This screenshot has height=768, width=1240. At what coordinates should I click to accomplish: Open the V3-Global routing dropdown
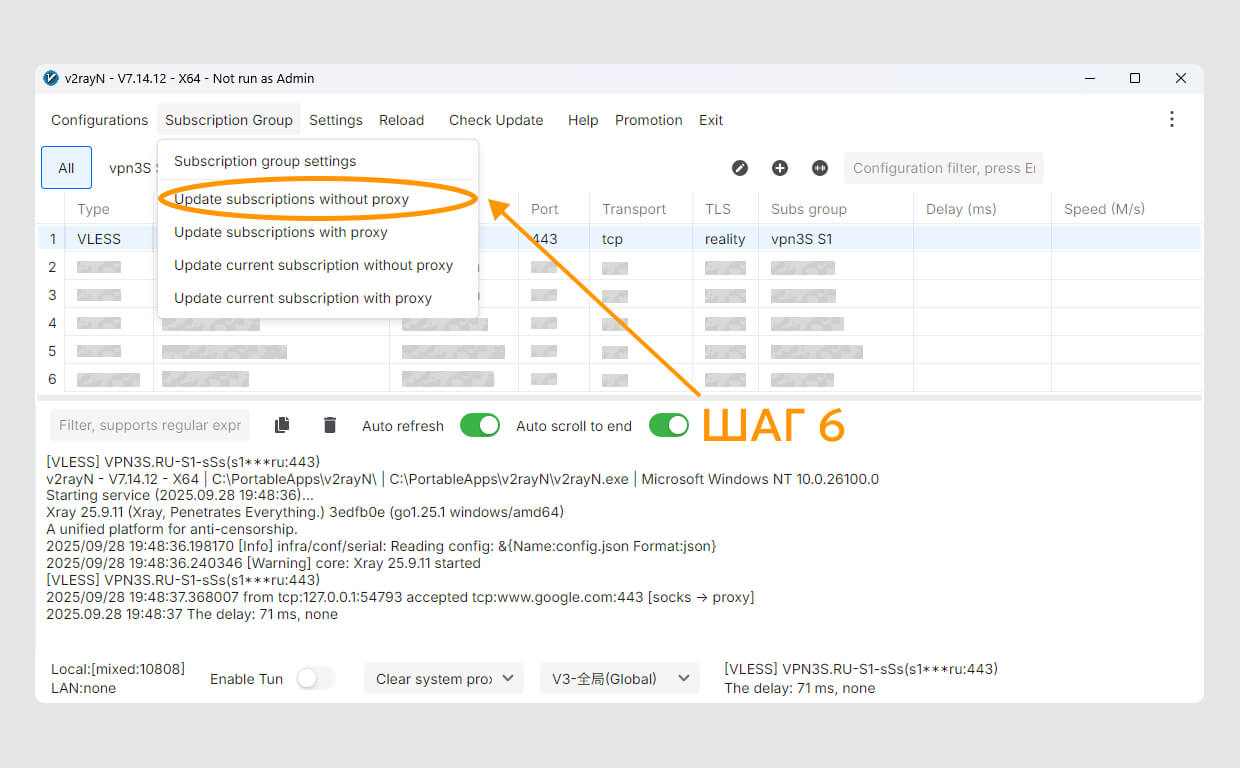tap(619, 678)
